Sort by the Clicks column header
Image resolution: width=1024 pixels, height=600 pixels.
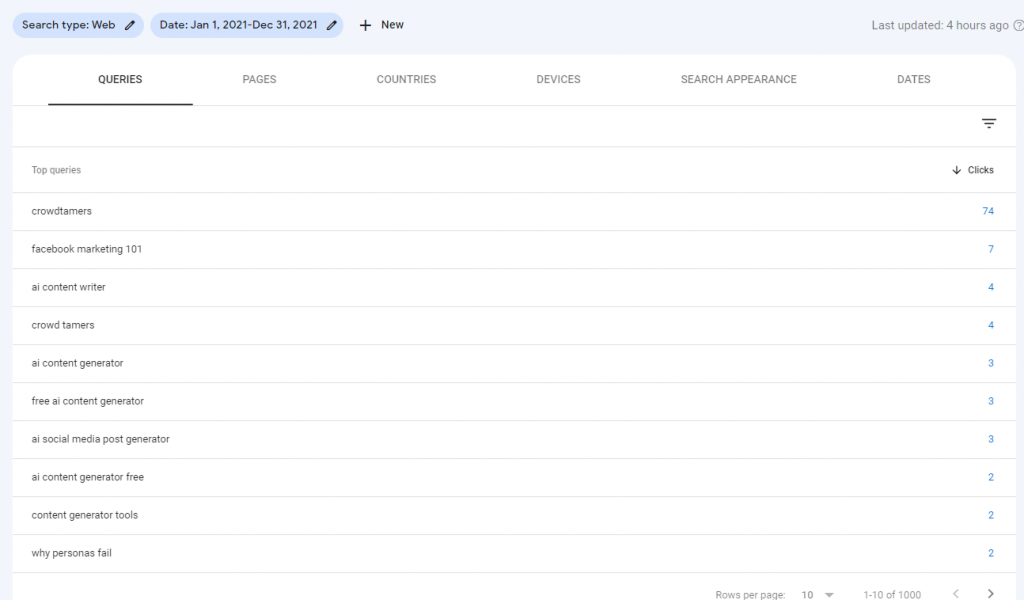click(x=972, y=170)
